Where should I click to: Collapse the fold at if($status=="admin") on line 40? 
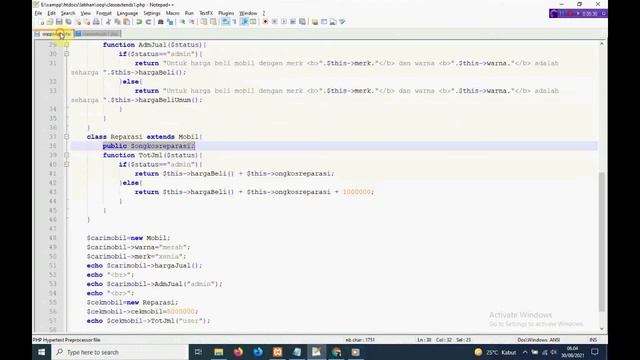[x=67, y=164]
